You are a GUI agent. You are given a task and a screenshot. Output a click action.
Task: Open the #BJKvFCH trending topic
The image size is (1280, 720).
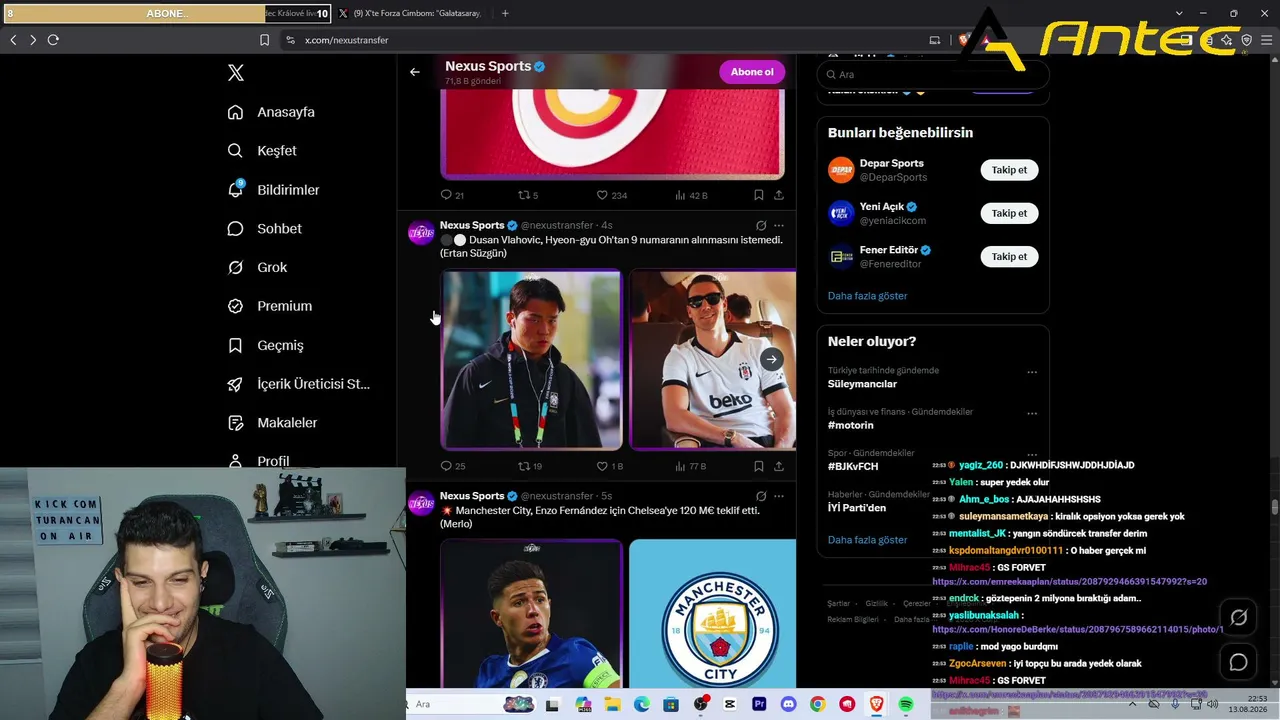pyautogui.click(x=853, y=467)
